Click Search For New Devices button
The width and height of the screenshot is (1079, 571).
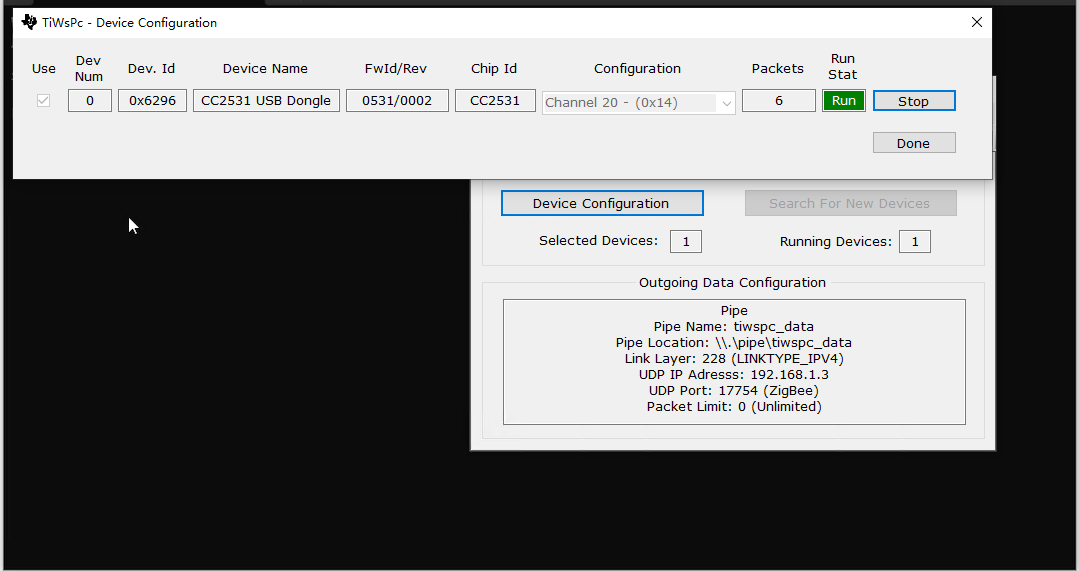point(851,203)
